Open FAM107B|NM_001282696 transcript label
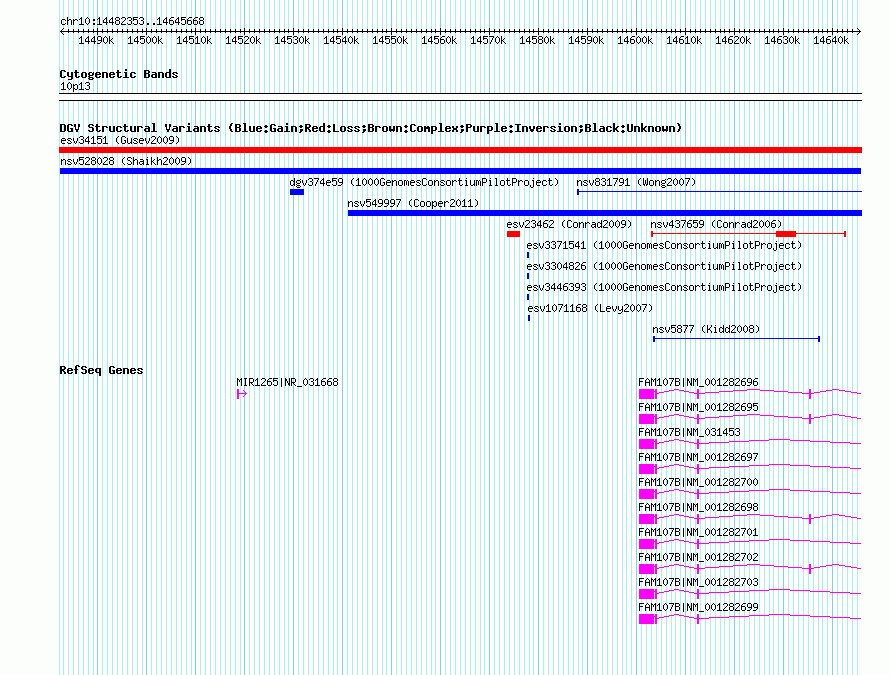This screenshot has width=890, height=675. click(698, 383)
